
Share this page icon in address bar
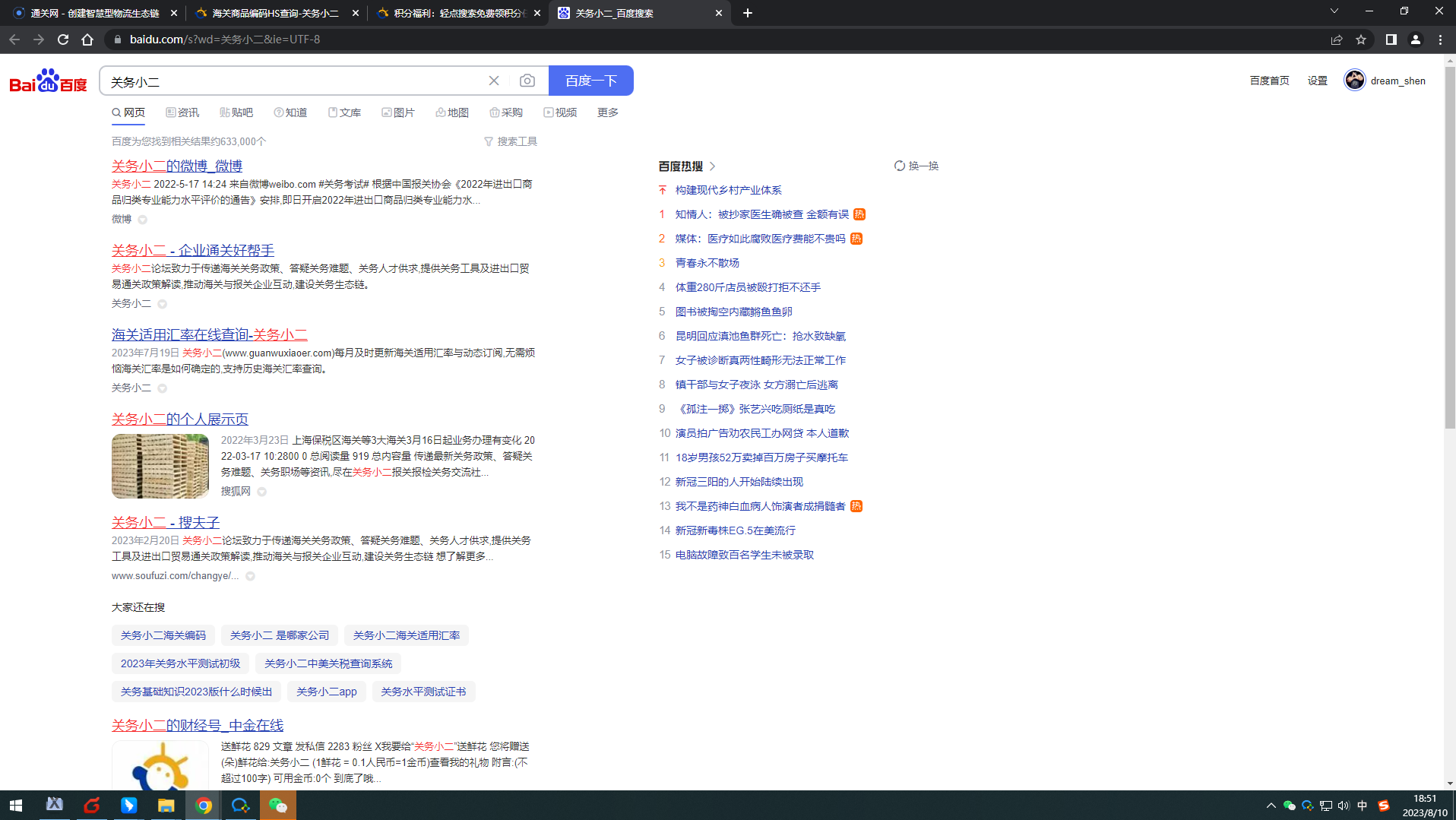[x=1337, y=40]
